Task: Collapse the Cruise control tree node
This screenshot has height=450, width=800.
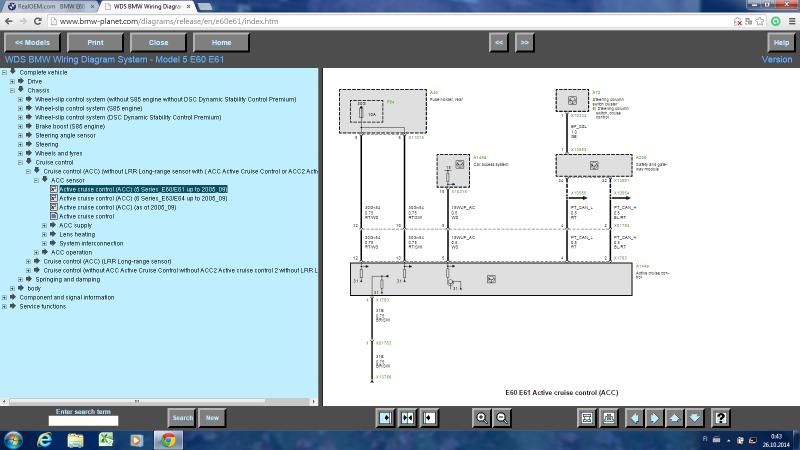Action: (21, 162)
